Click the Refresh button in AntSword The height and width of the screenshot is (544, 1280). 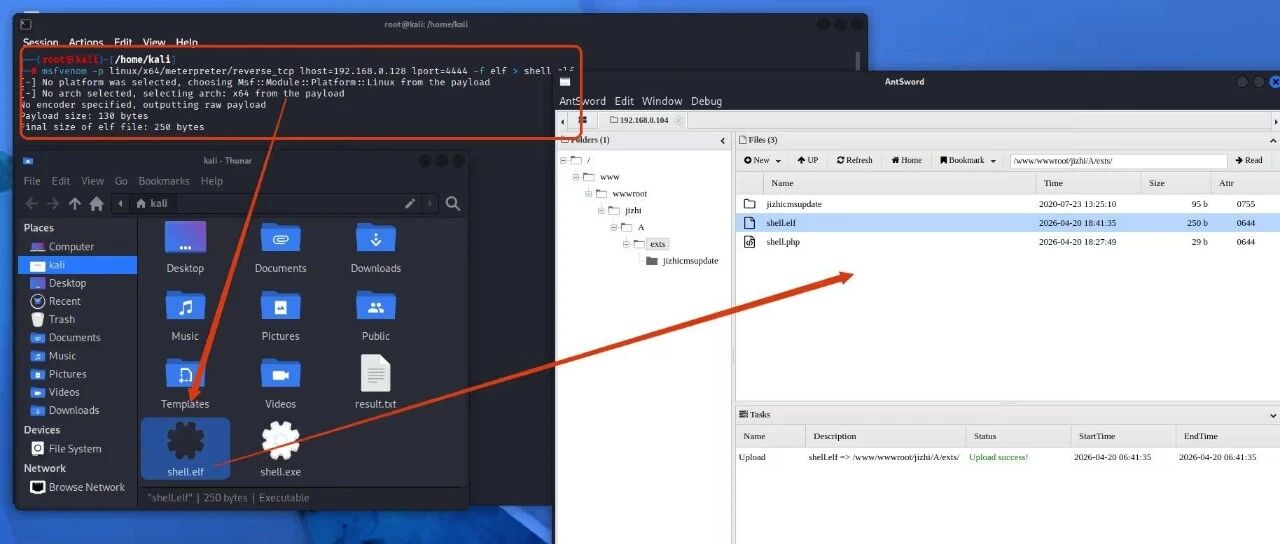coord(855,160)
